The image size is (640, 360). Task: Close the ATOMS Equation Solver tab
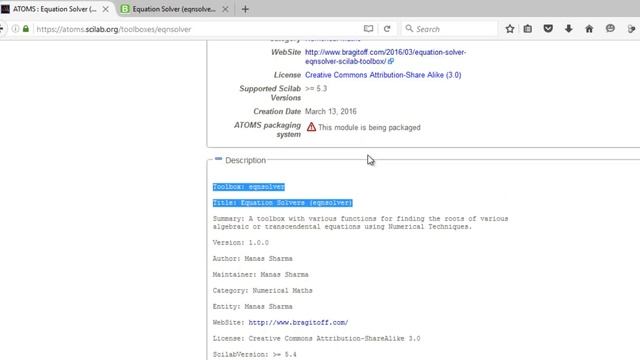pyautogui.click(x=105, y=9)
